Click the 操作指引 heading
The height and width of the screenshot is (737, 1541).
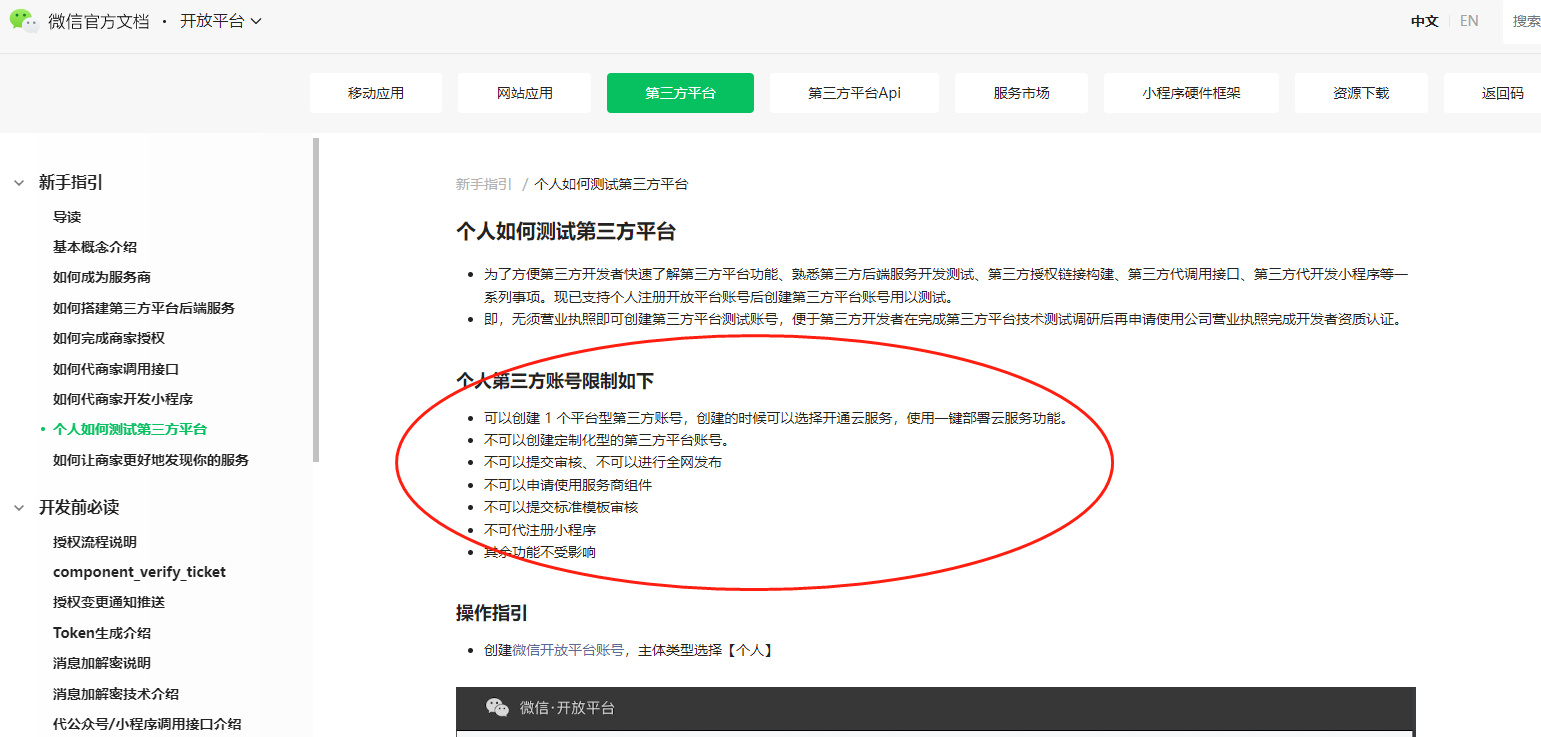tap(492, 613)
